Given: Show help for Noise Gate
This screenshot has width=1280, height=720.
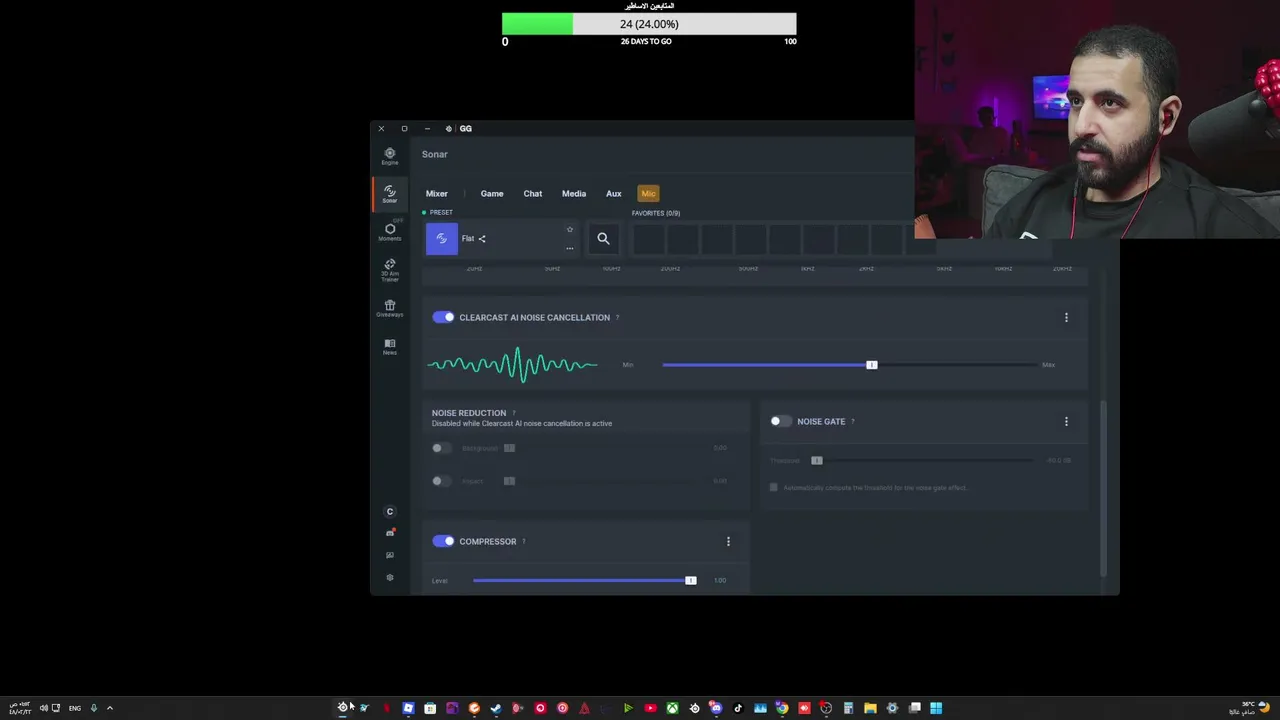Looking at the screenshot, I should click(852, 422).
